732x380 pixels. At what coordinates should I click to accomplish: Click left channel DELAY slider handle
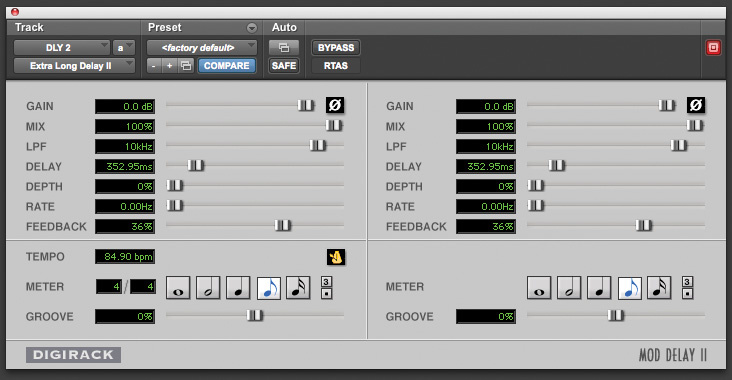[196, 165]
